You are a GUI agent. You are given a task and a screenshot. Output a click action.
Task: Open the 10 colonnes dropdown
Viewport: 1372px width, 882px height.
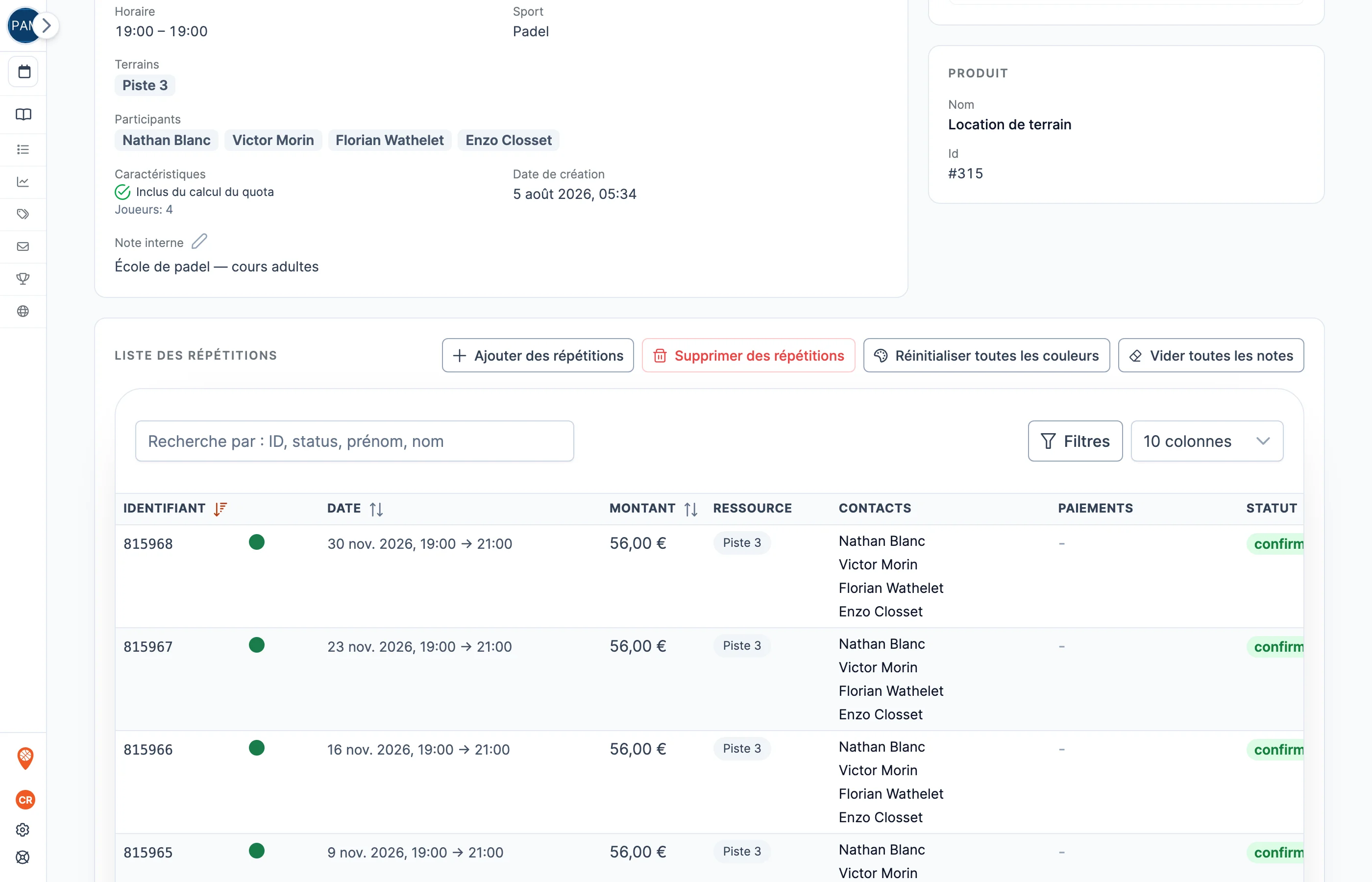(1207, 441)
